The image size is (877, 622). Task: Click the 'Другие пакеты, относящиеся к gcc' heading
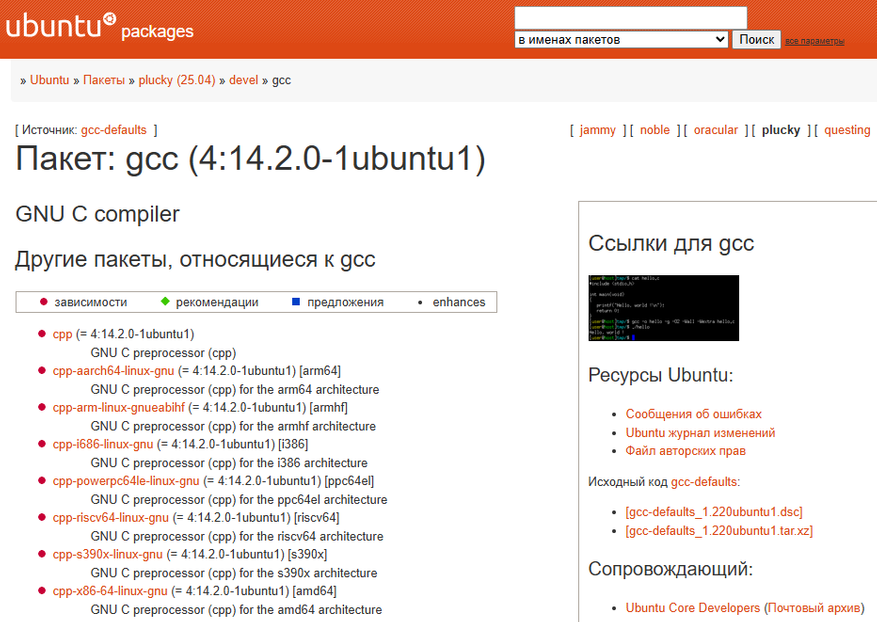pyautogui.click(x=195, y=260)
